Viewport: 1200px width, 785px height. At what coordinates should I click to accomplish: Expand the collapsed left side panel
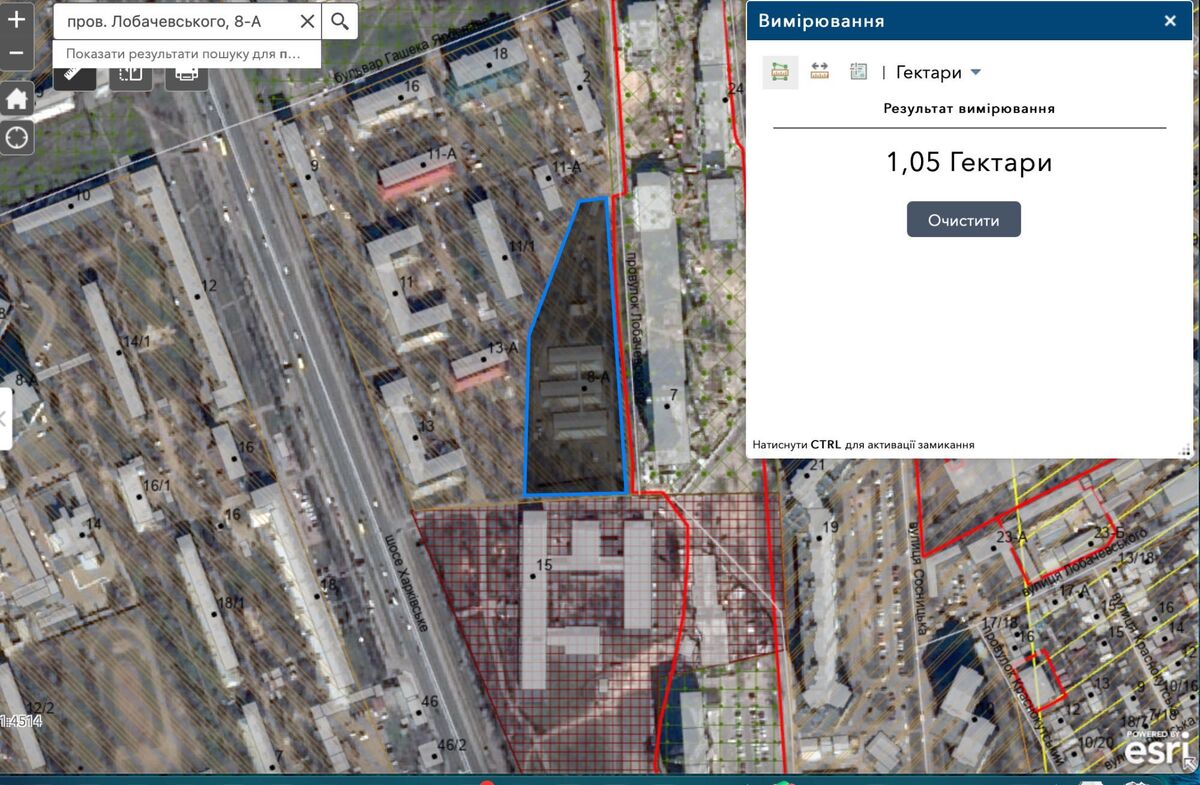[x=5, y=418]
